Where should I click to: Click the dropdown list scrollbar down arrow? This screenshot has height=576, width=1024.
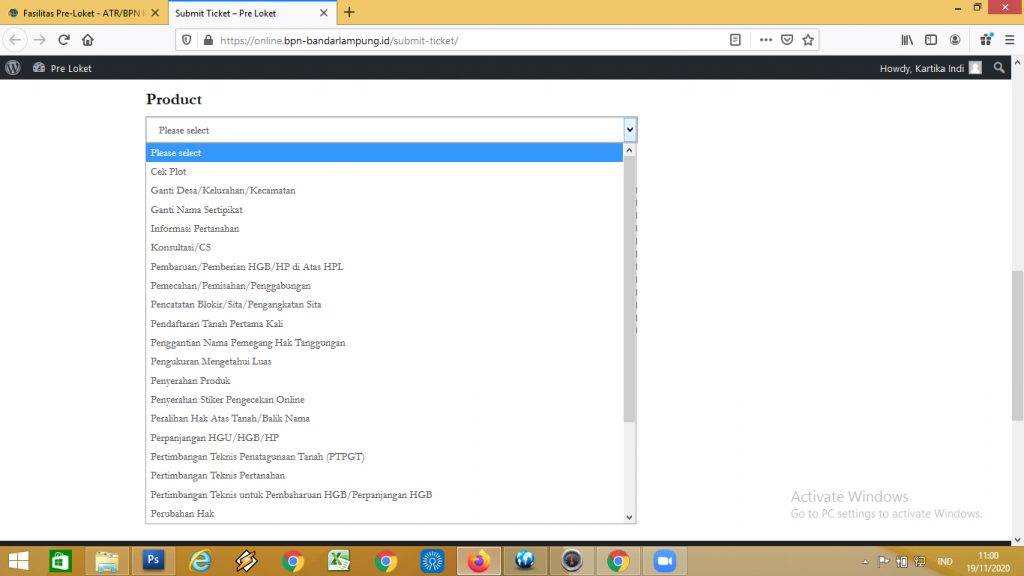629,517
